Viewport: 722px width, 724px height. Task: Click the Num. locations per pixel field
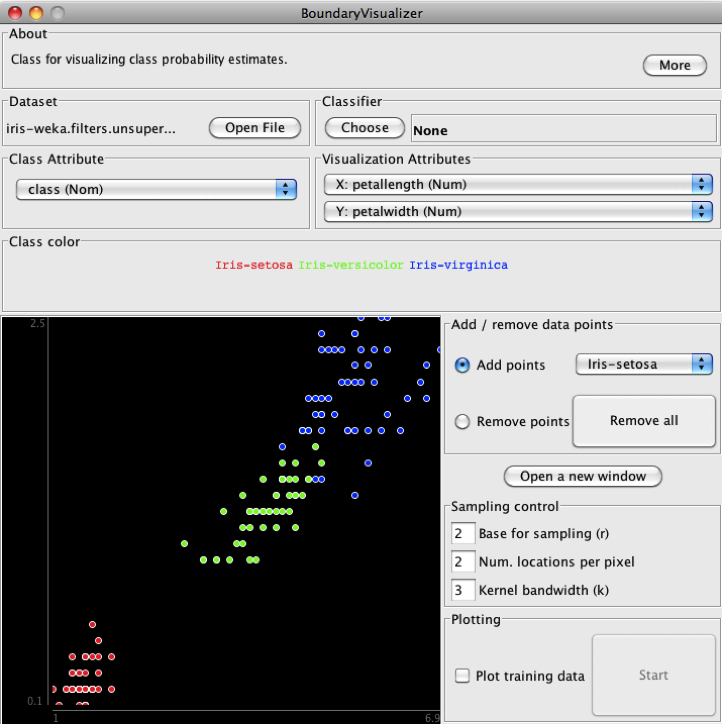(463, 562)
